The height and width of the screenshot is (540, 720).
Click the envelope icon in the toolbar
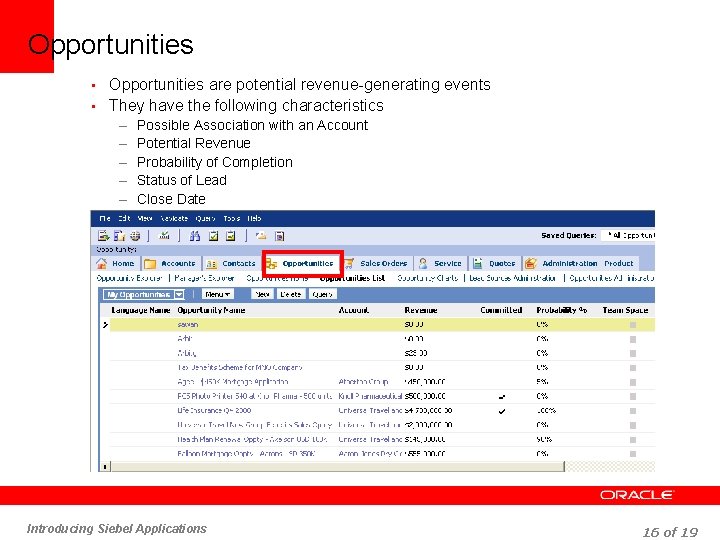261,236
